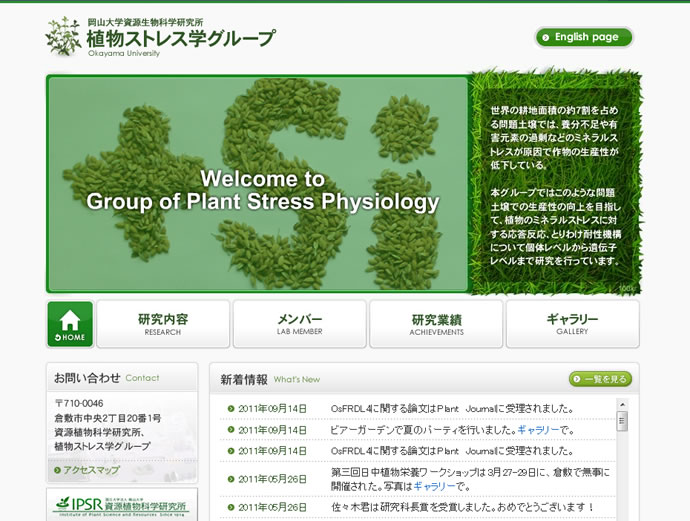Click the news list scrollbar thumb

pyautogui.click(x=622, y=421)
